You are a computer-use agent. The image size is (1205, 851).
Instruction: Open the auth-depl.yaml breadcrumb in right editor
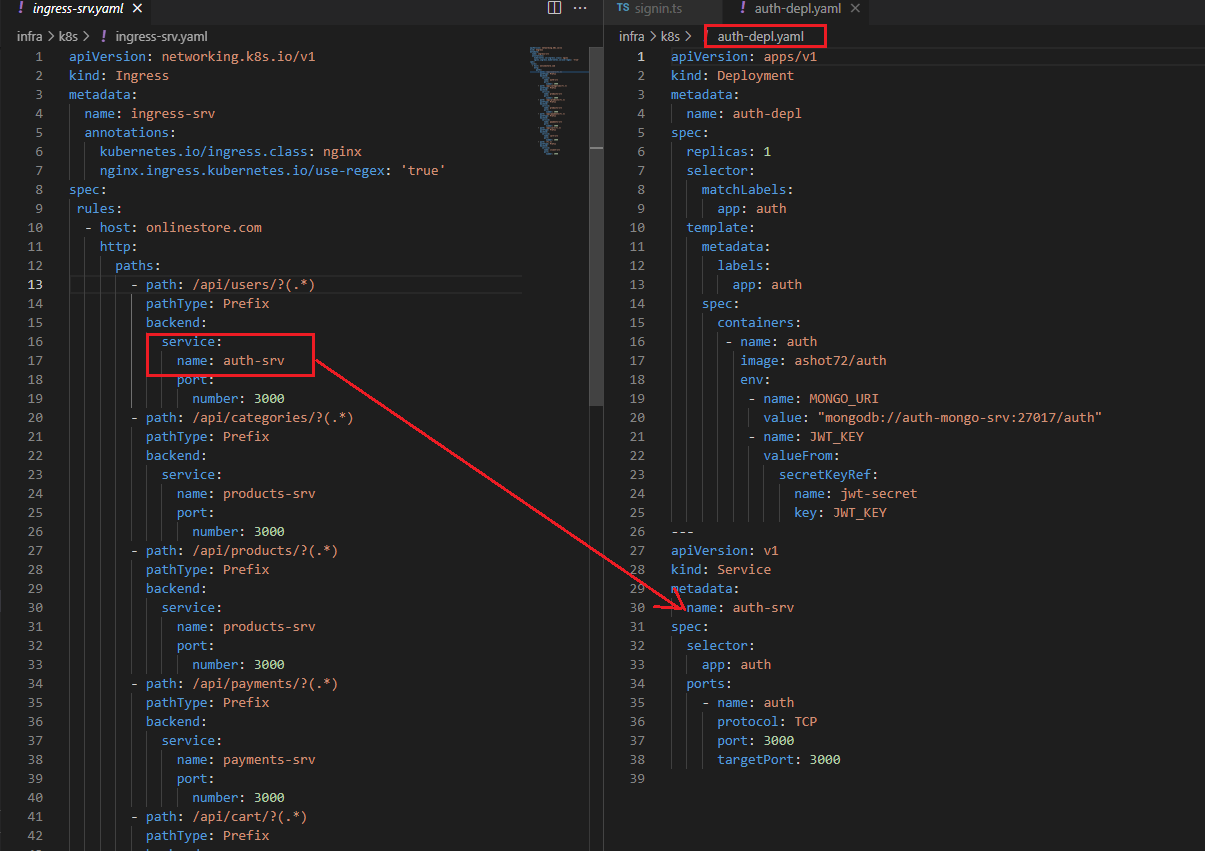point(760,37)
